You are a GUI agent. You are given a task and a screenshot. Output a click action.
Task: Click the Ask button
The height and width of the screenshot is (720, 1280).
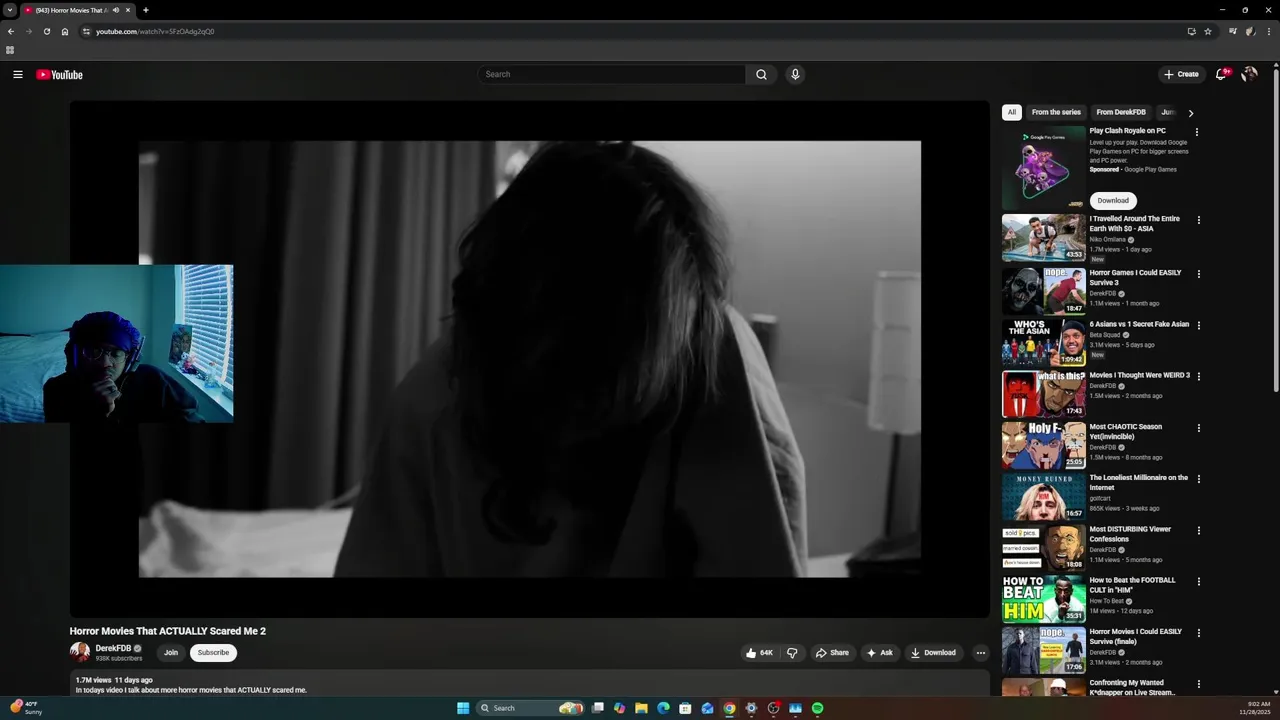880,653
